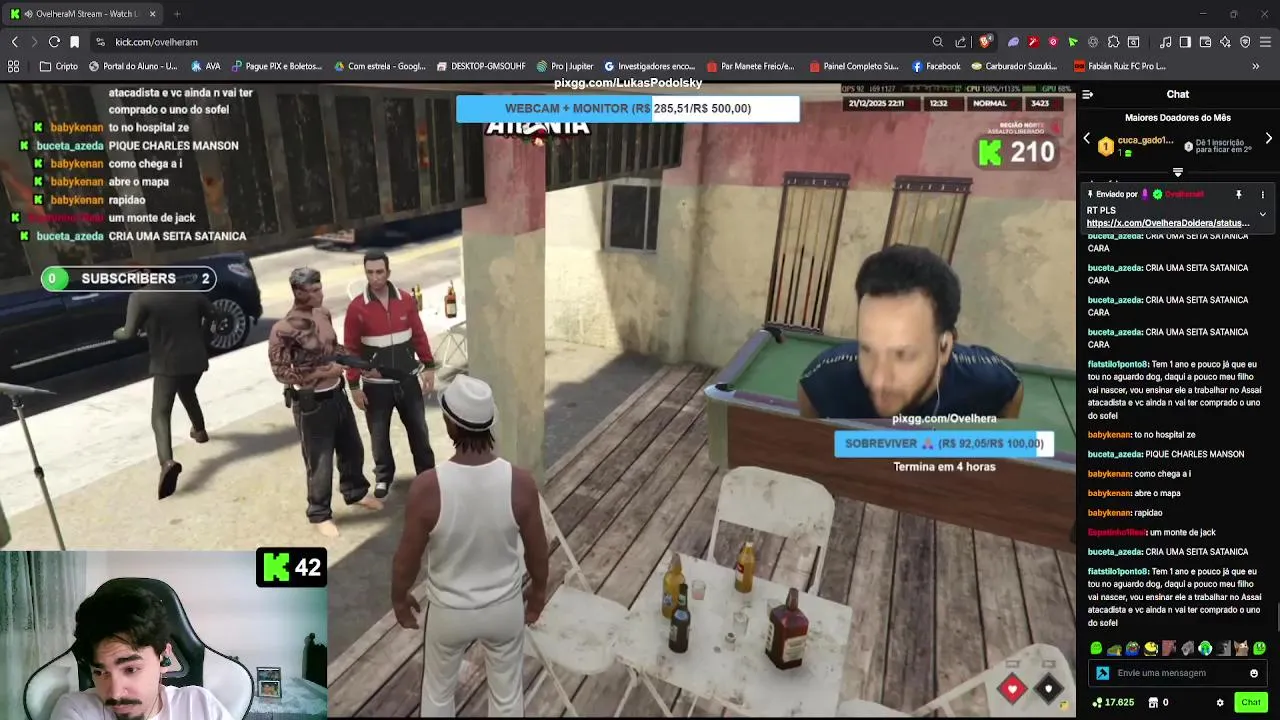Show previous top donor with the left arrow
1280x720 pixels.
coord(1087,139)
